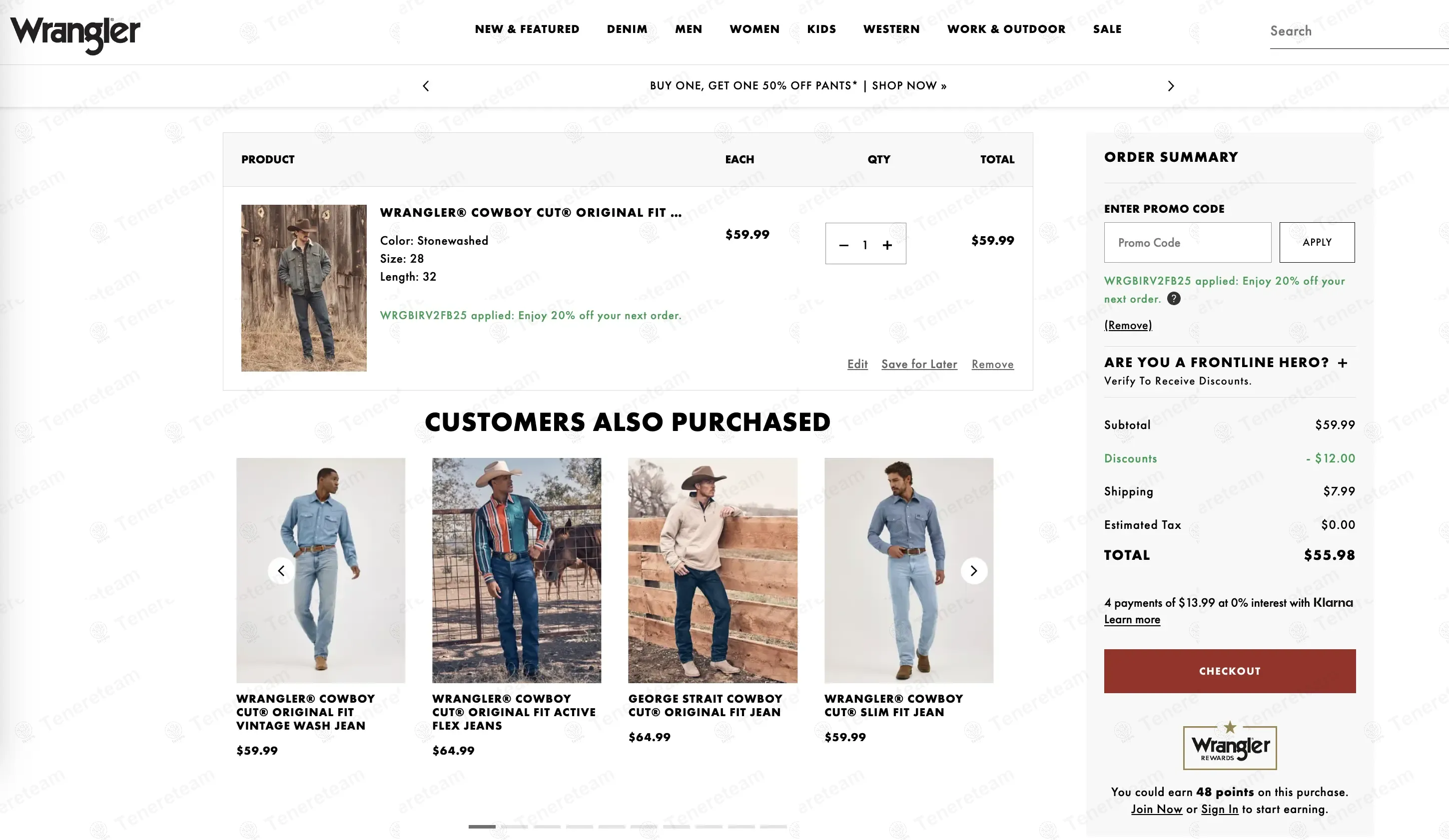This screenshot has height=840, width=1449.
Task: Click the promo code help question icon
Action: click(1174, 299)
